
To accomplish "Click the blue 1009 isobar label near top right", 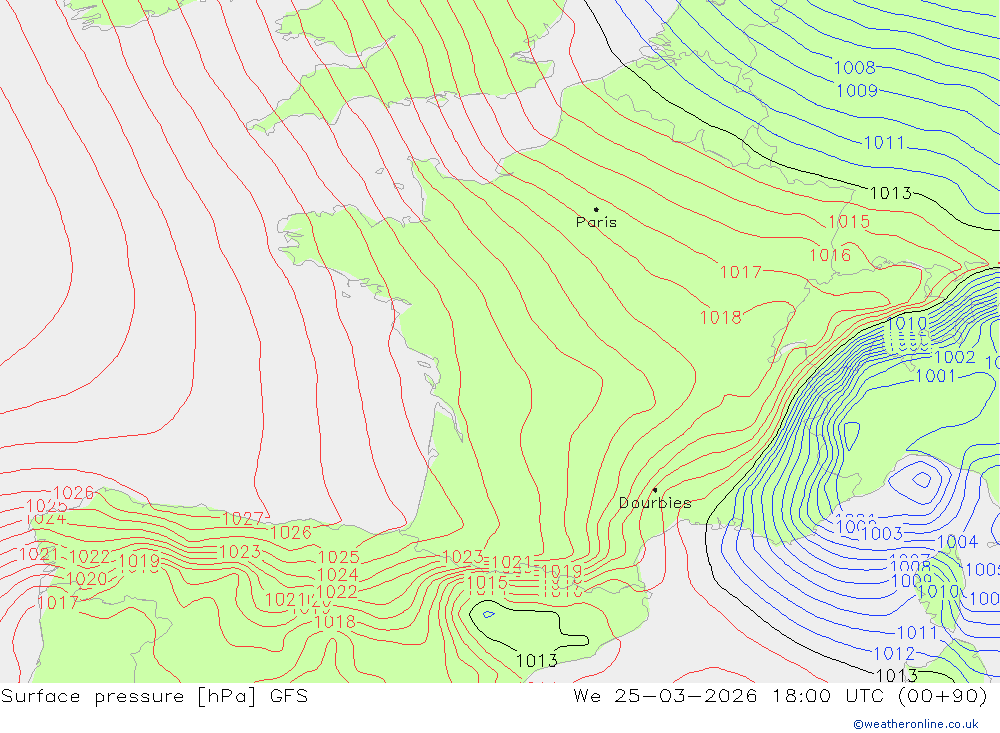I will 857,91.
